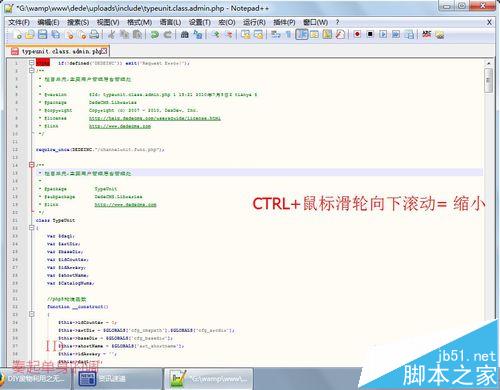Click the Paste toolbar icon
Screen dimensions: 500x390
(x=137, y=34)
